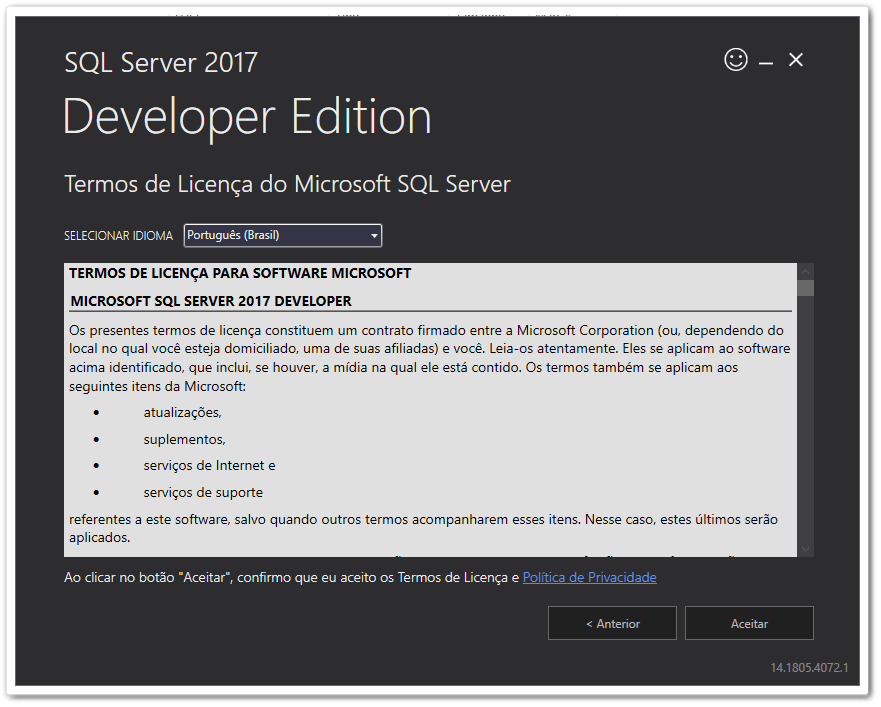The image size is (881, 707).
Task: Click the 'Developer Edition' heading
Action: (x=247, y=117)
